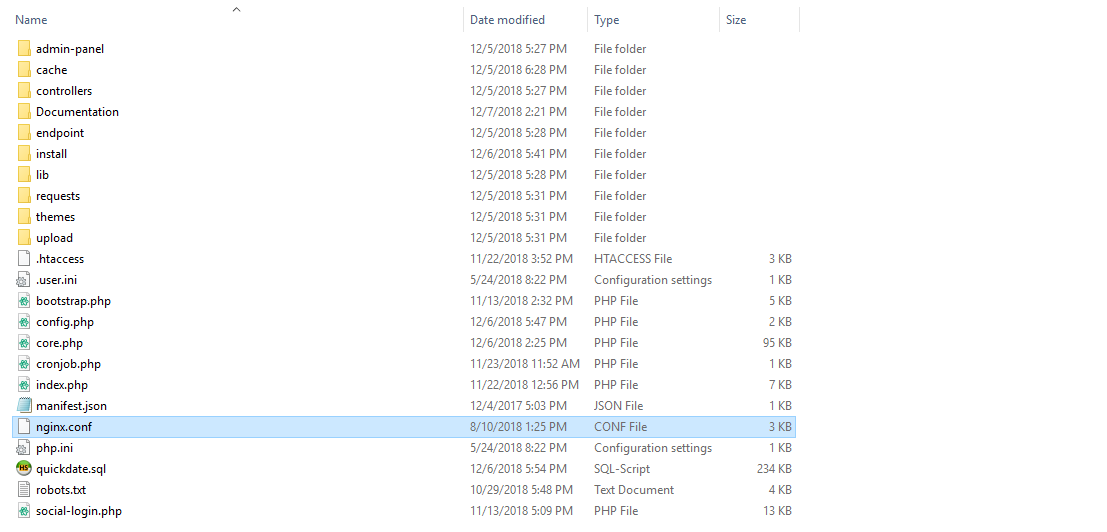Sort files by Type column header
The height and width of the screenshot is (532, 1107).
click(x=606, y=20)
